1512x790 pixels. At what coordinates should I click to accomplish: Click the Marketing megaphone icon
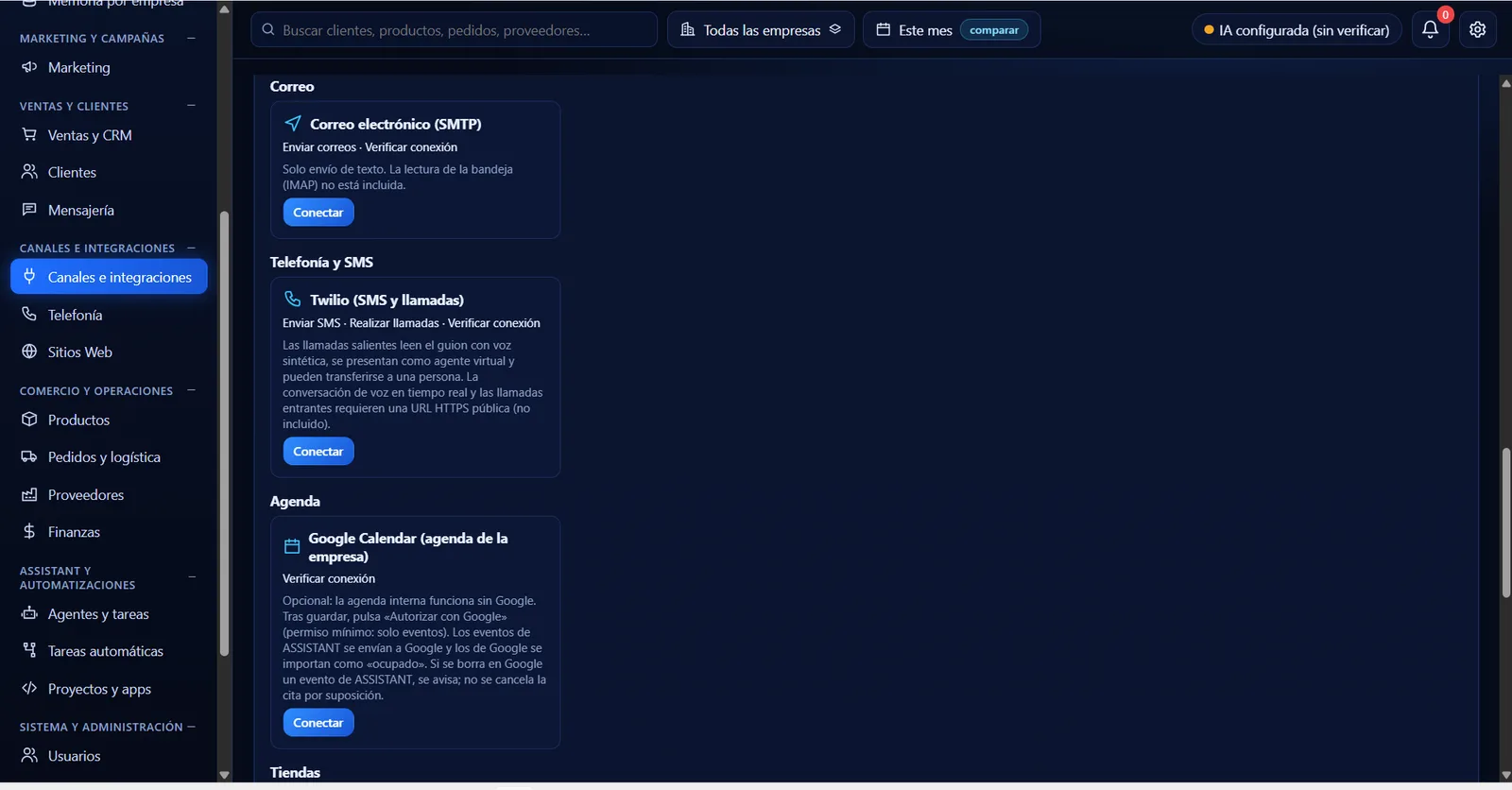coord(29,67)
